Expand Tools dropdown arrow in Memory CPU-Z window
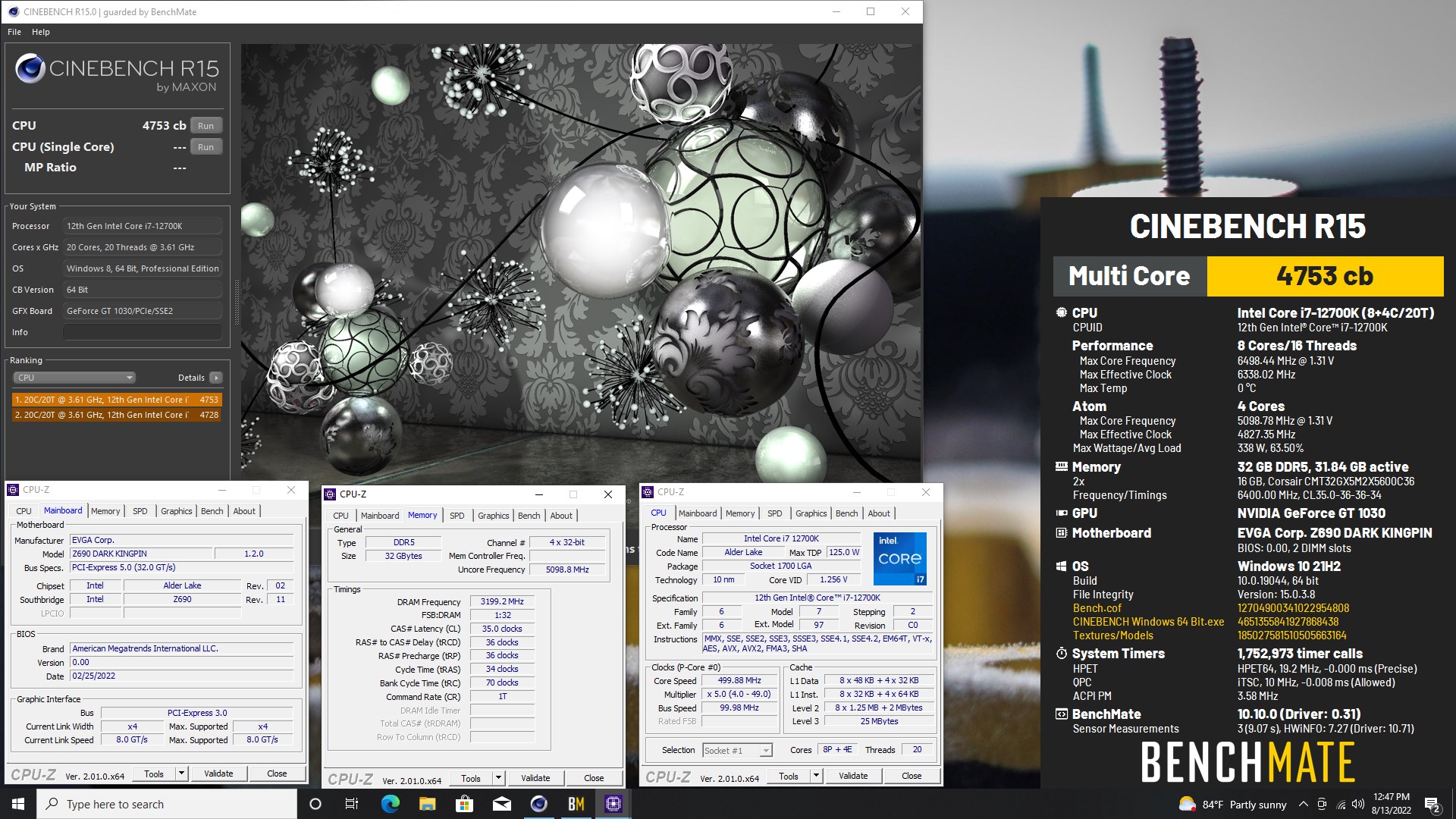 498,778
